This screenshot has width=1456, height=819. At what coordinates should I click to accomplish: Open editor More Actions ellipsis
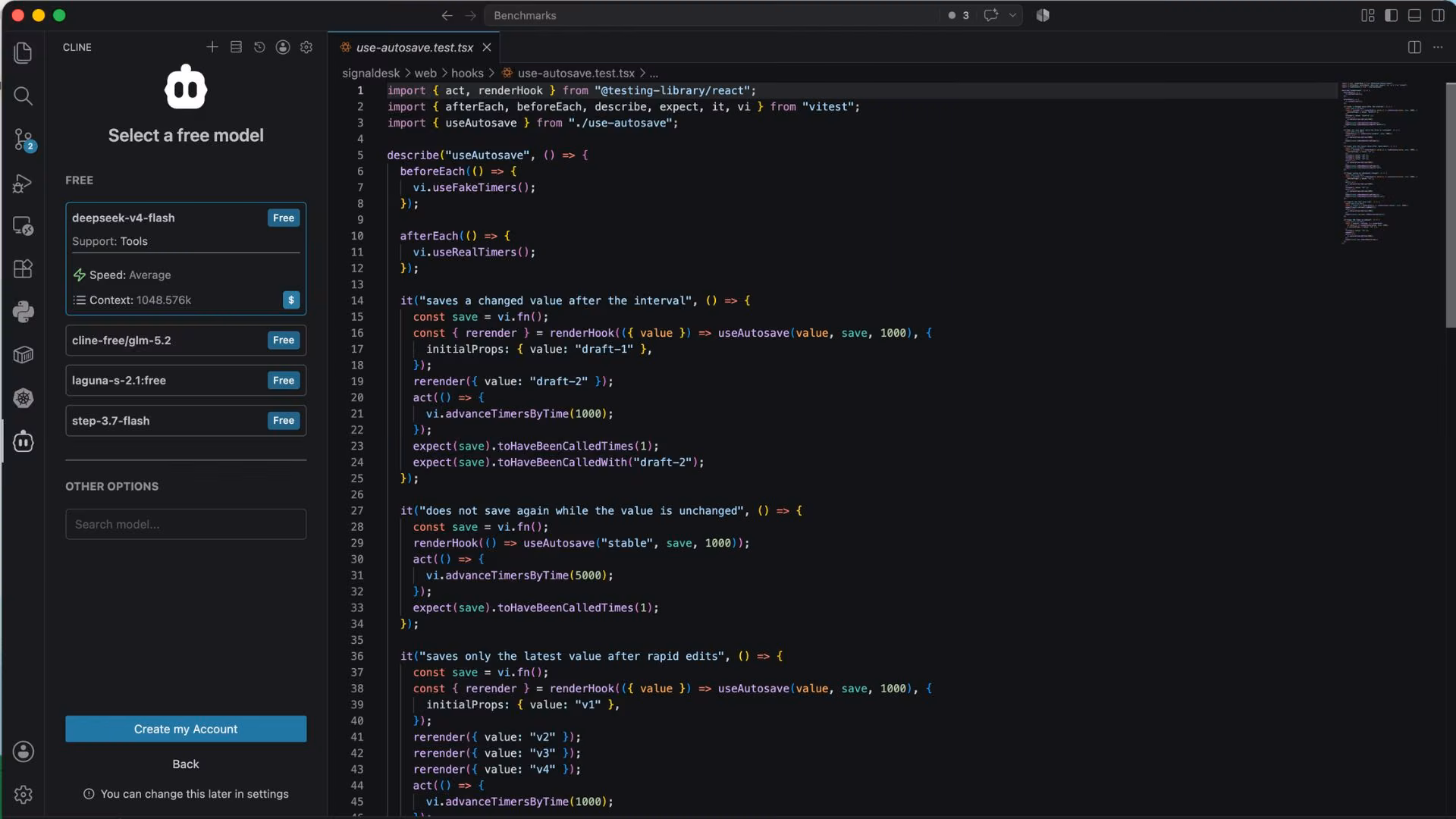click(x=1438, y=47)
